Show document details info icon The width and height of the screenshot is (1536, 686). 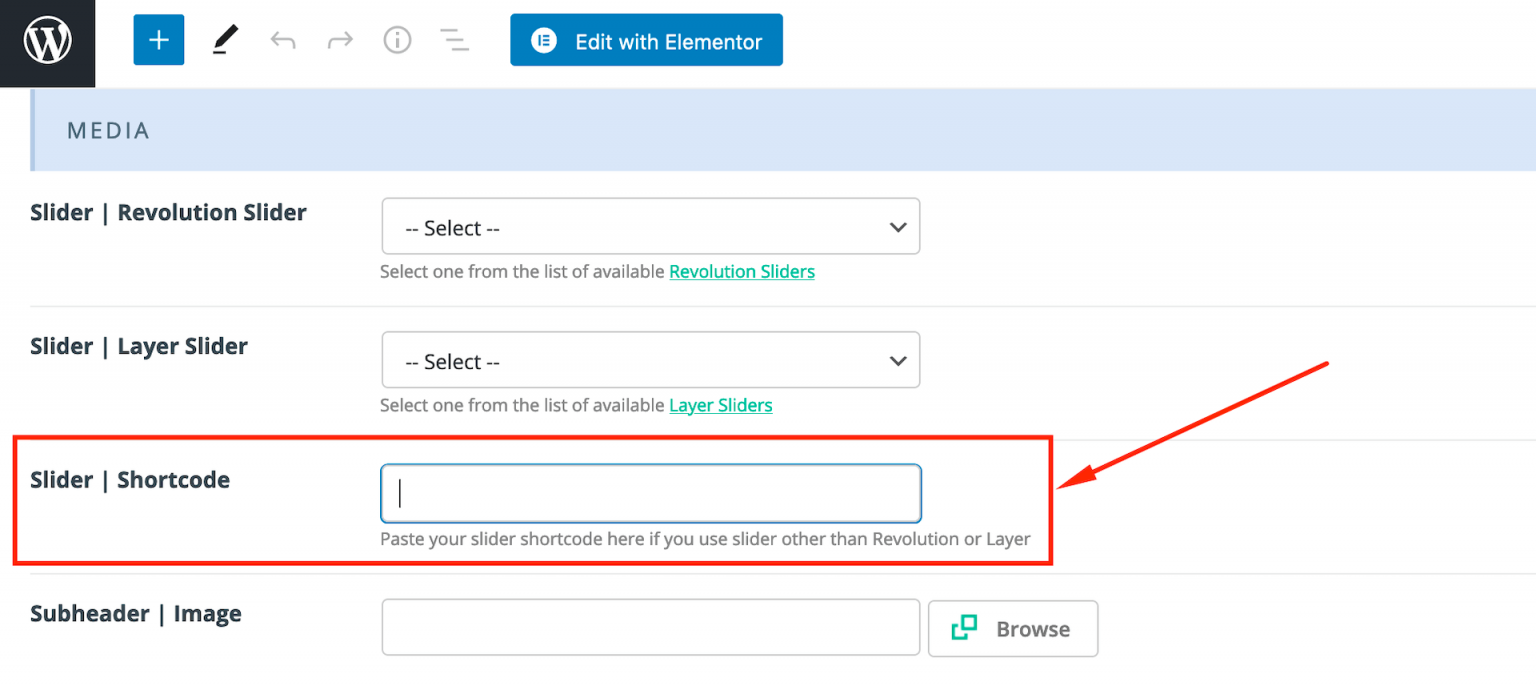click(x=398, y=41)
